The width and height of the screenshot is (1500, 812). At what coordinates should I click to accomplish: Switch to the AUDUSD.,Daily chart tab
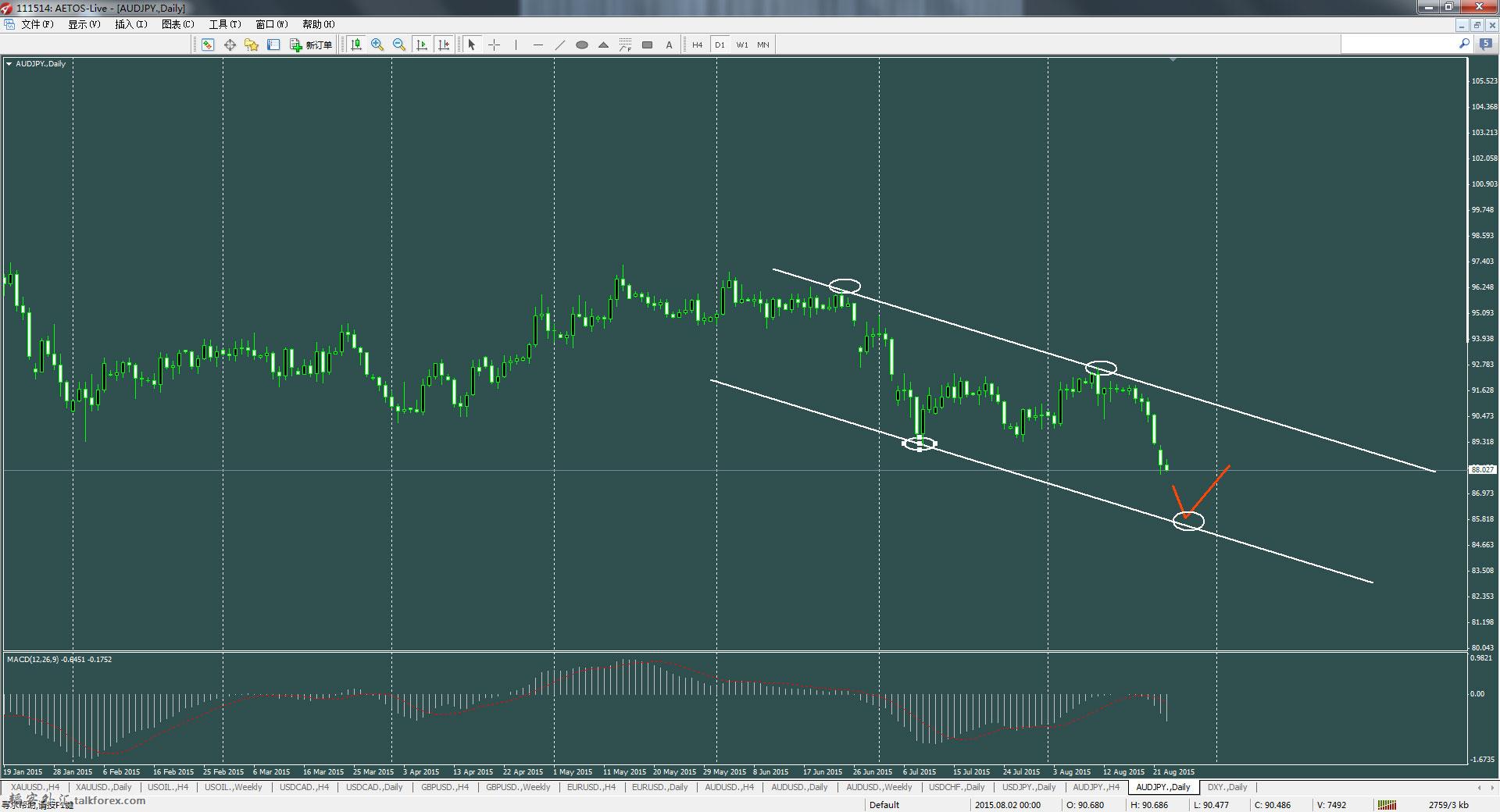(799, 787)
